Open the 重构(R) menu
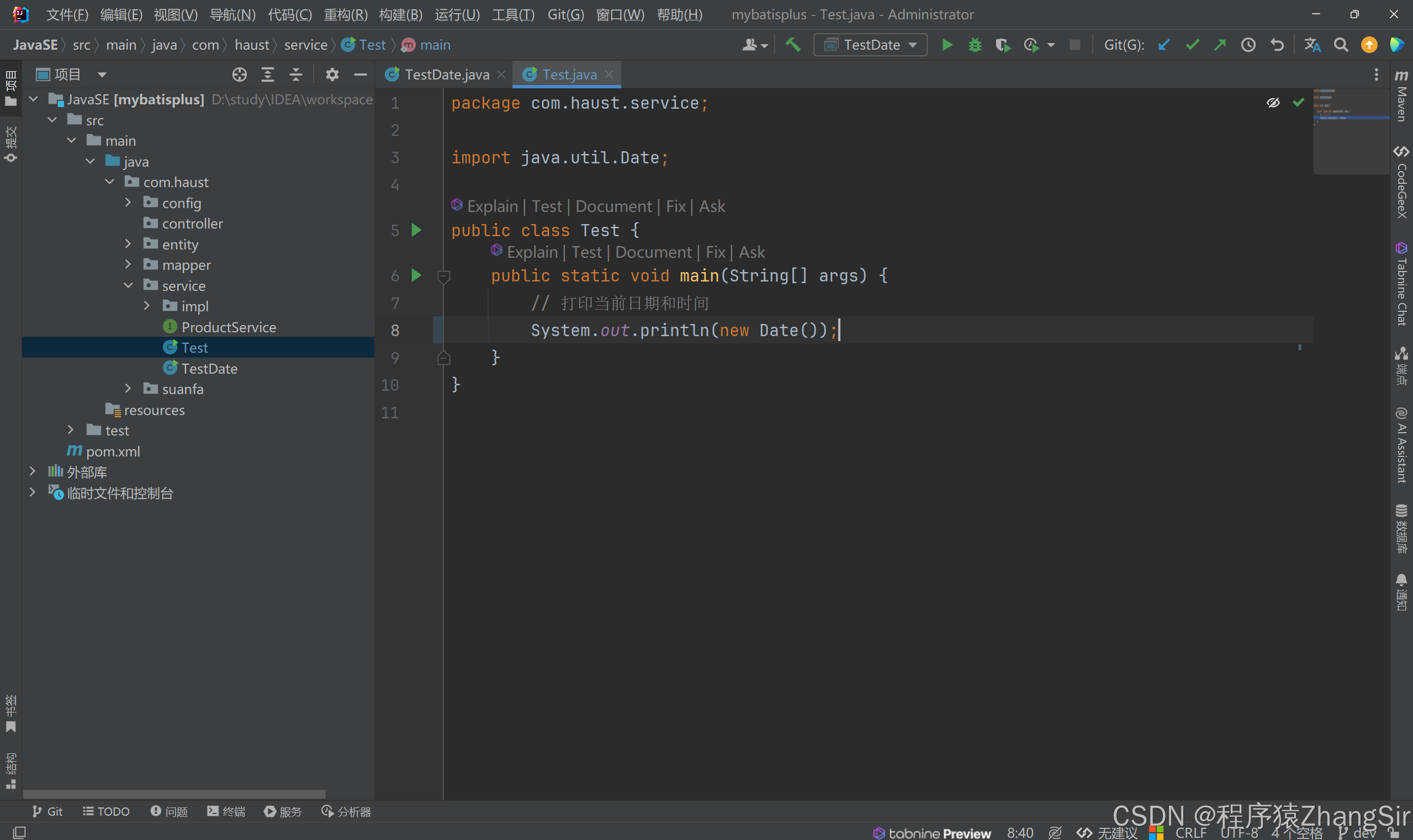The image size is (1413, 840). pos(346,15)
